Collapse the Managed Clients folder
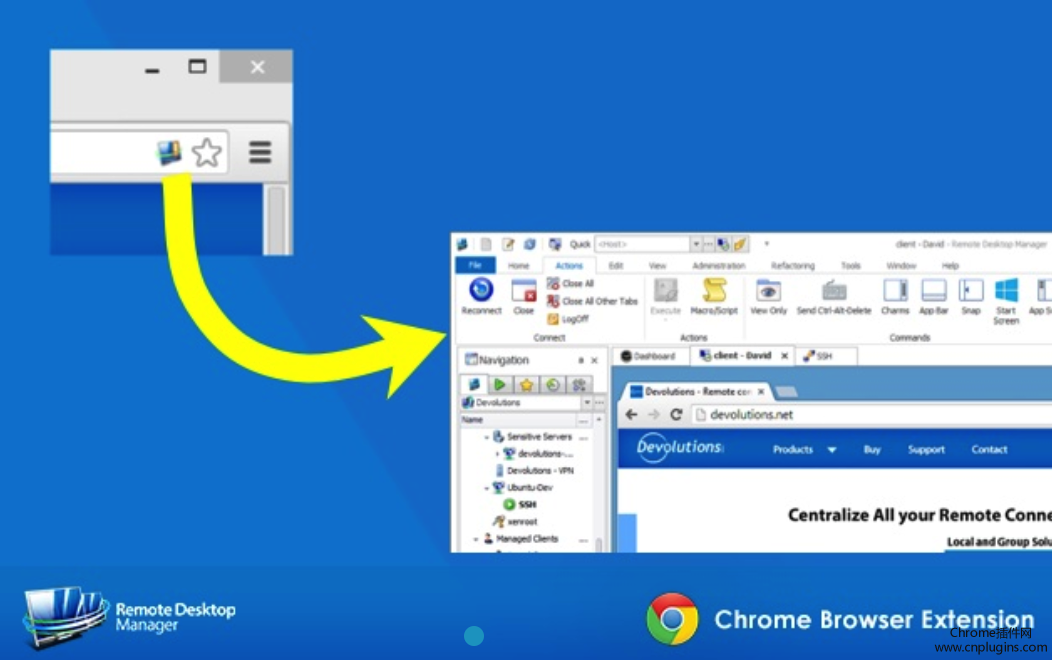This screenshot has width=1052, height=660. [476, 539]
